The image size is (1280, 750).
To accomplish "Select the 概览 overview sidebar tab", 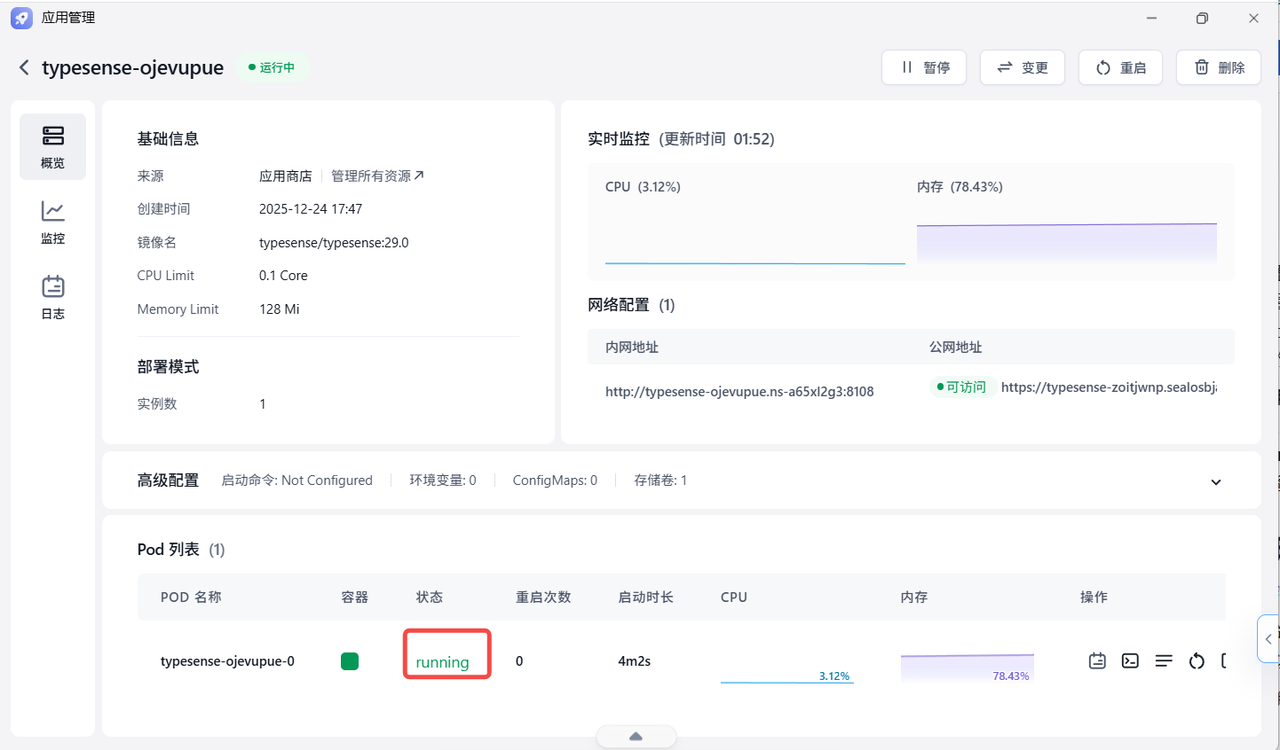I will tap(53, 147).
